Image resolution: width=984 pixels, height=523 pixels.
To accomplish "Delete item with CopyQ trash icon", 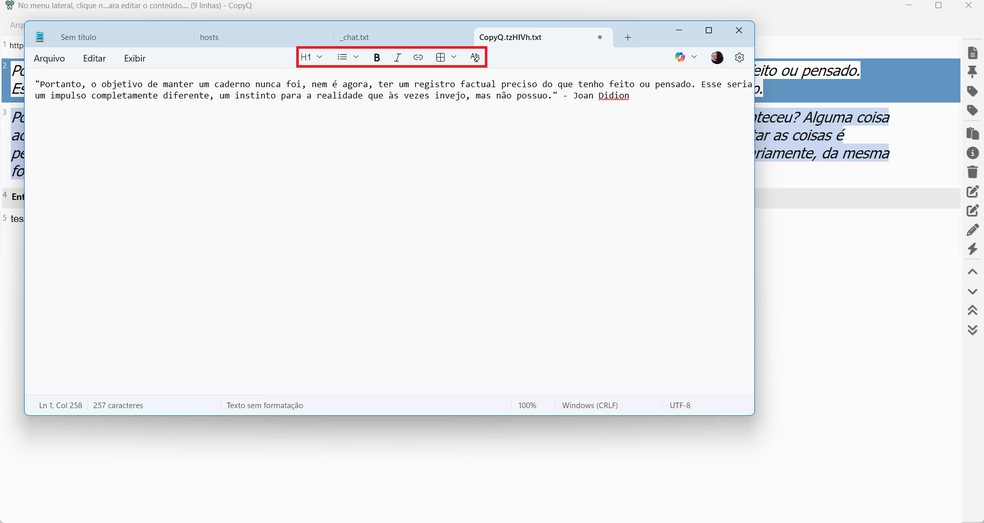I will pyautogui.click(x=972, y=171).
